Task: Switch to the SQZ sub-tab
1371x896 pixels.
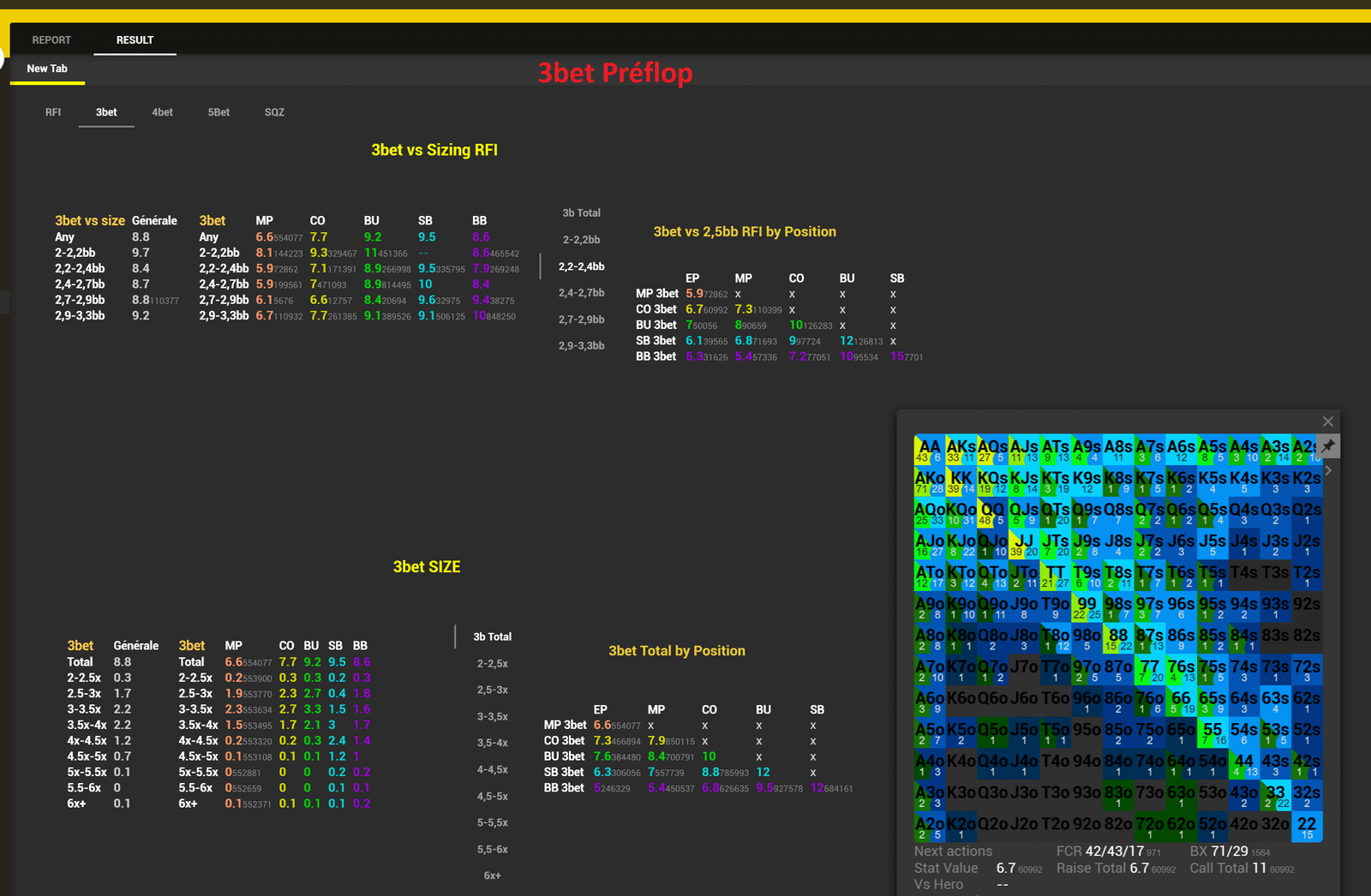Action: [x=274, y=112]
